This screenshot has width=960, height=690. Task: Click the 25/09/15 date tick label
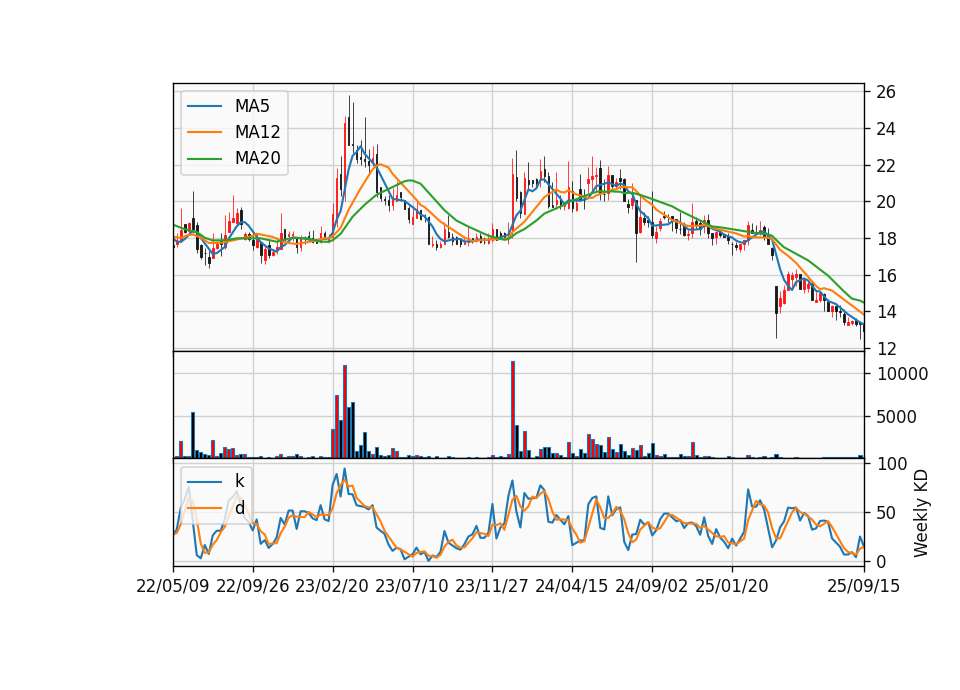coord(863,586)
